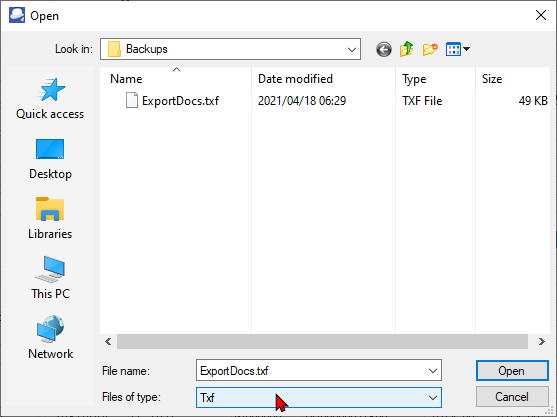Expand the Files of type dropdown
Image resolution: width=557 pixels, height=417 pixels.
(433, 397)
